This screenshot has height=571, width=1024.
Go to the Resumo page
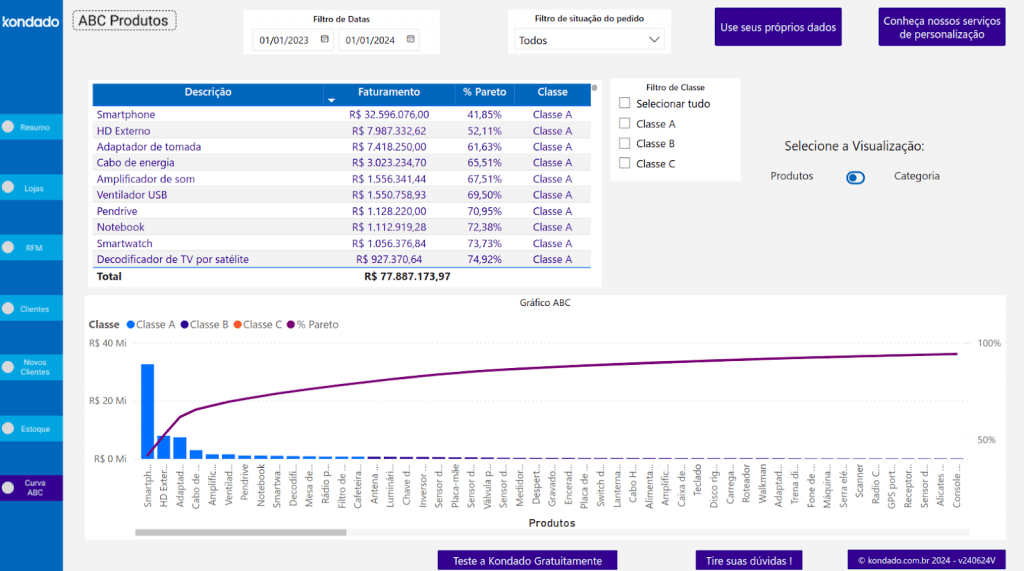click(x=32, y=127)
